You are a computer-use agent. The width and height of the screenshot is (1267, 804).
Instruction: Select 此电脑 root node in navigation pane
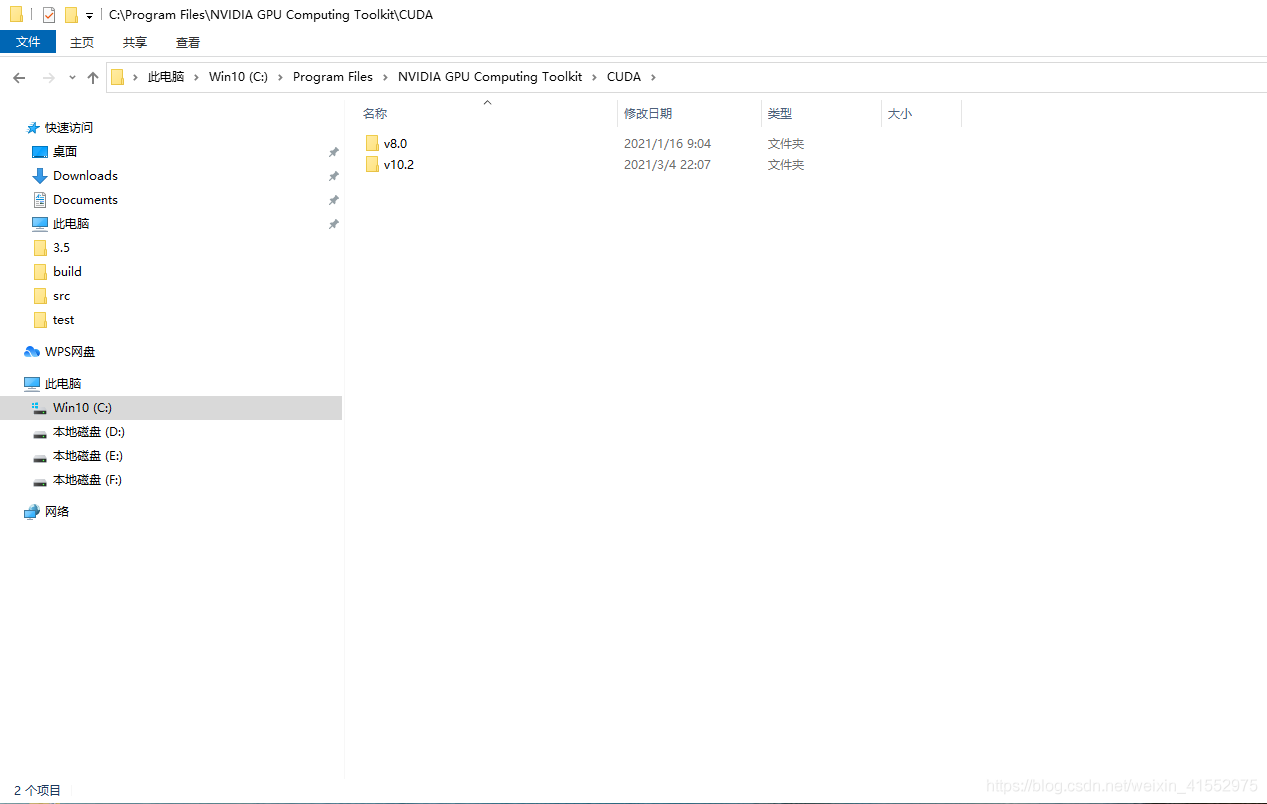click(x=63, y=383)
